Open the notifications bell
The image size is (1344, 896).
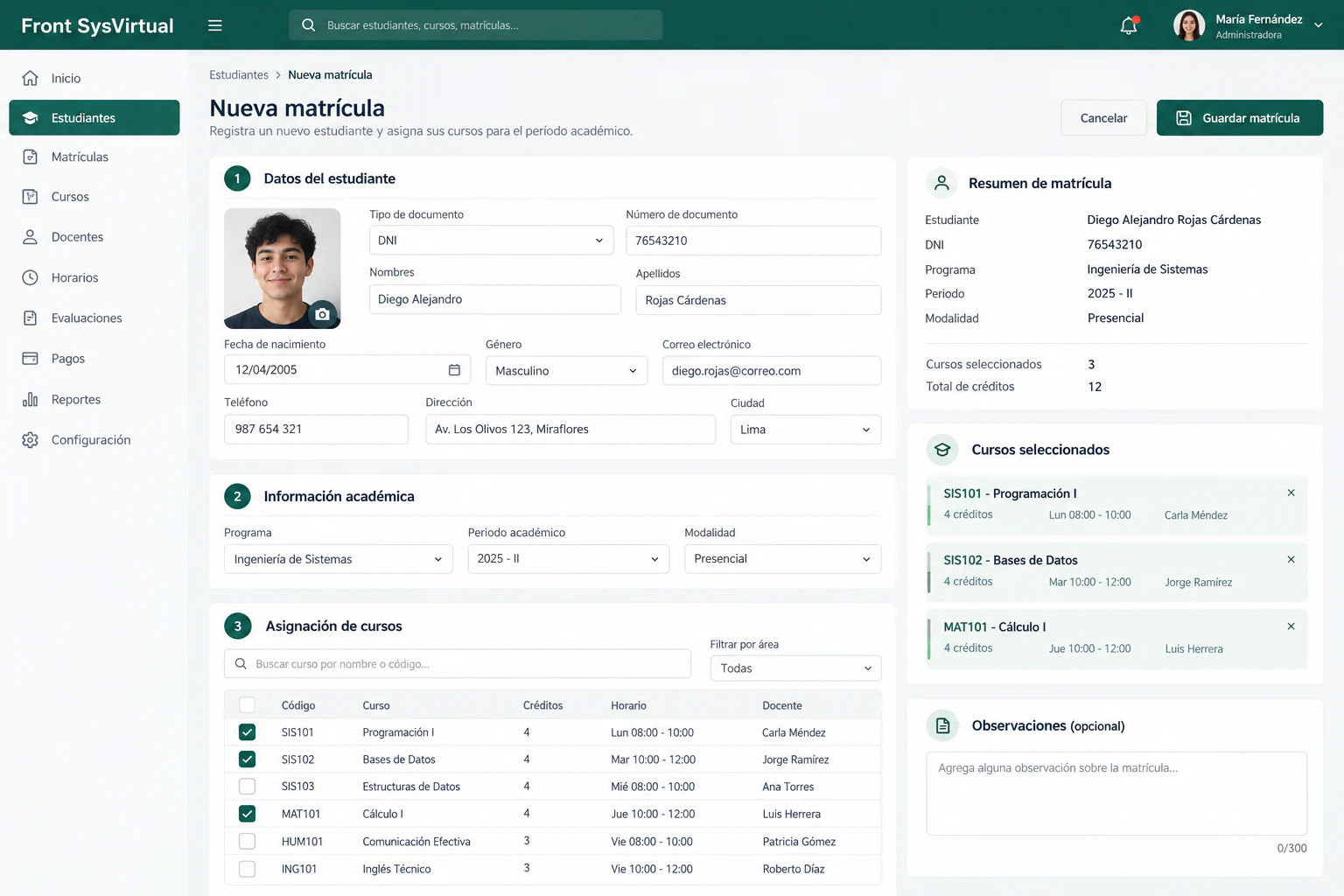click(x=1129, y=25)
